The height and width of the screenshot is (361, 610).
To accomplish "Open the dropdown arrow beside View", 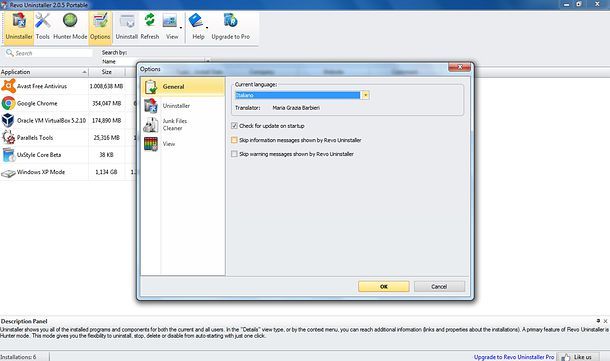I will coord(181,28).
